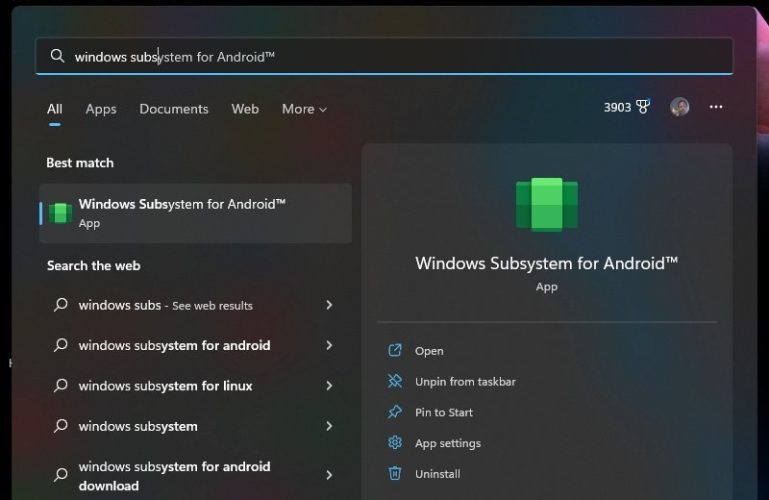Click the 3903 rewards points
The height and width of the screenshot is (500, 769).
click(617, 107)
